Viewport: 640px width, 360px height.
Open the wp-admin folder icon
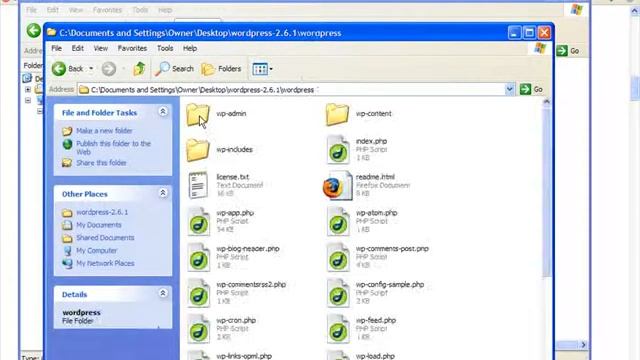[198, 114]
